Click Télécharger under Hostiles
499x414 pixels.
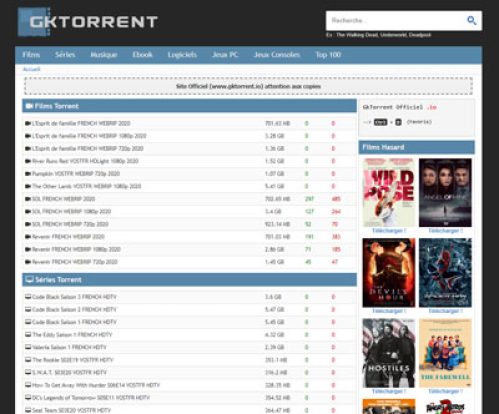click(x=389, y=391)
